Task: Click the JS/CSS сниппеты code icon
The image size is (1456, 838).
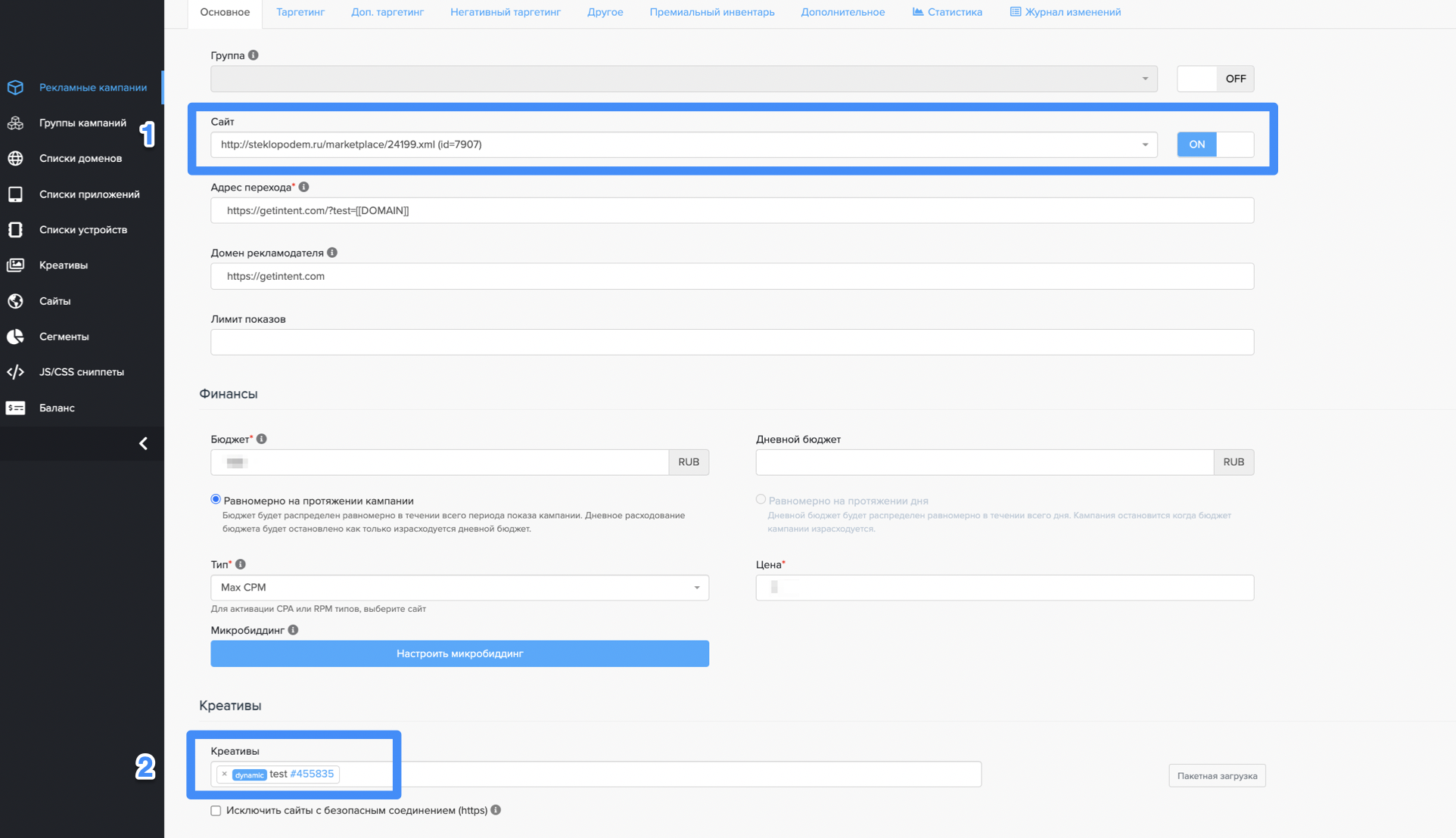Action: point(16,372)
